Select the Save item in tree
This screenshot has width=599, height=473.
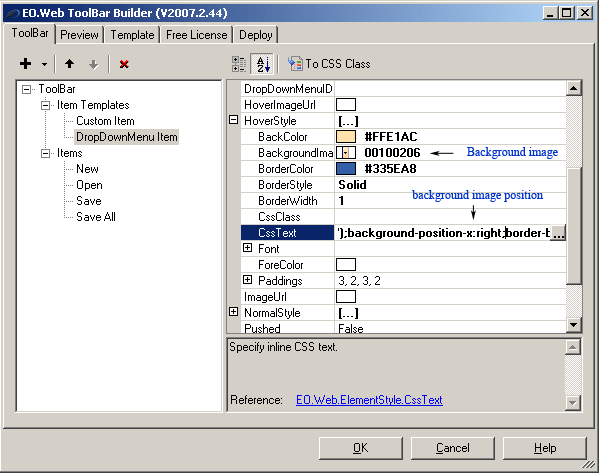tap(89, 201)
